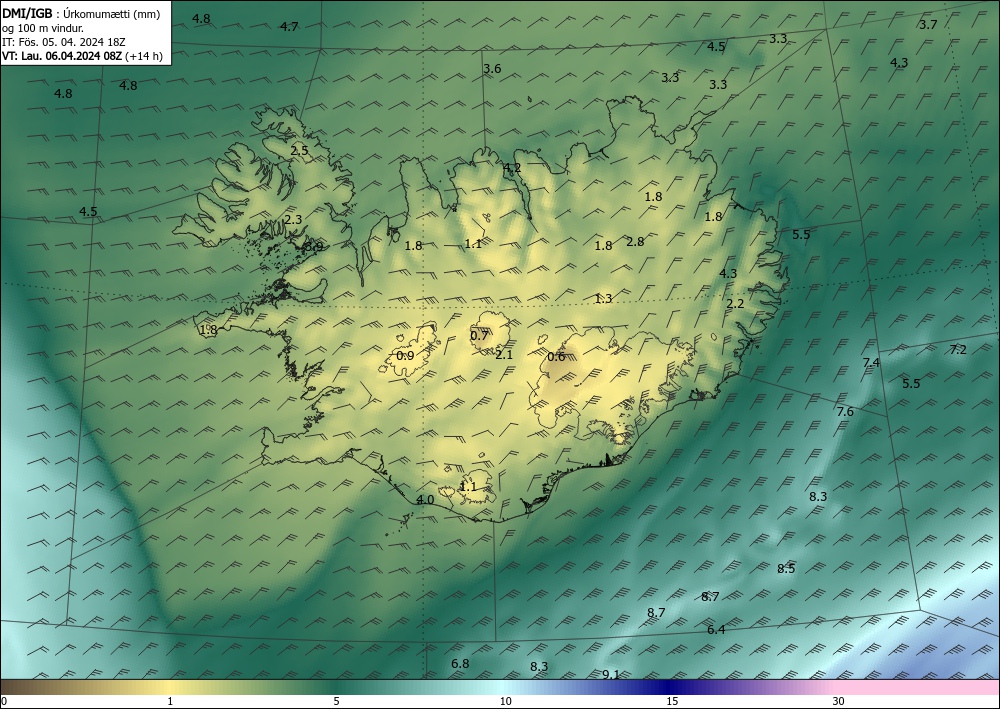Click the 9.1 value label

point(611,674)
